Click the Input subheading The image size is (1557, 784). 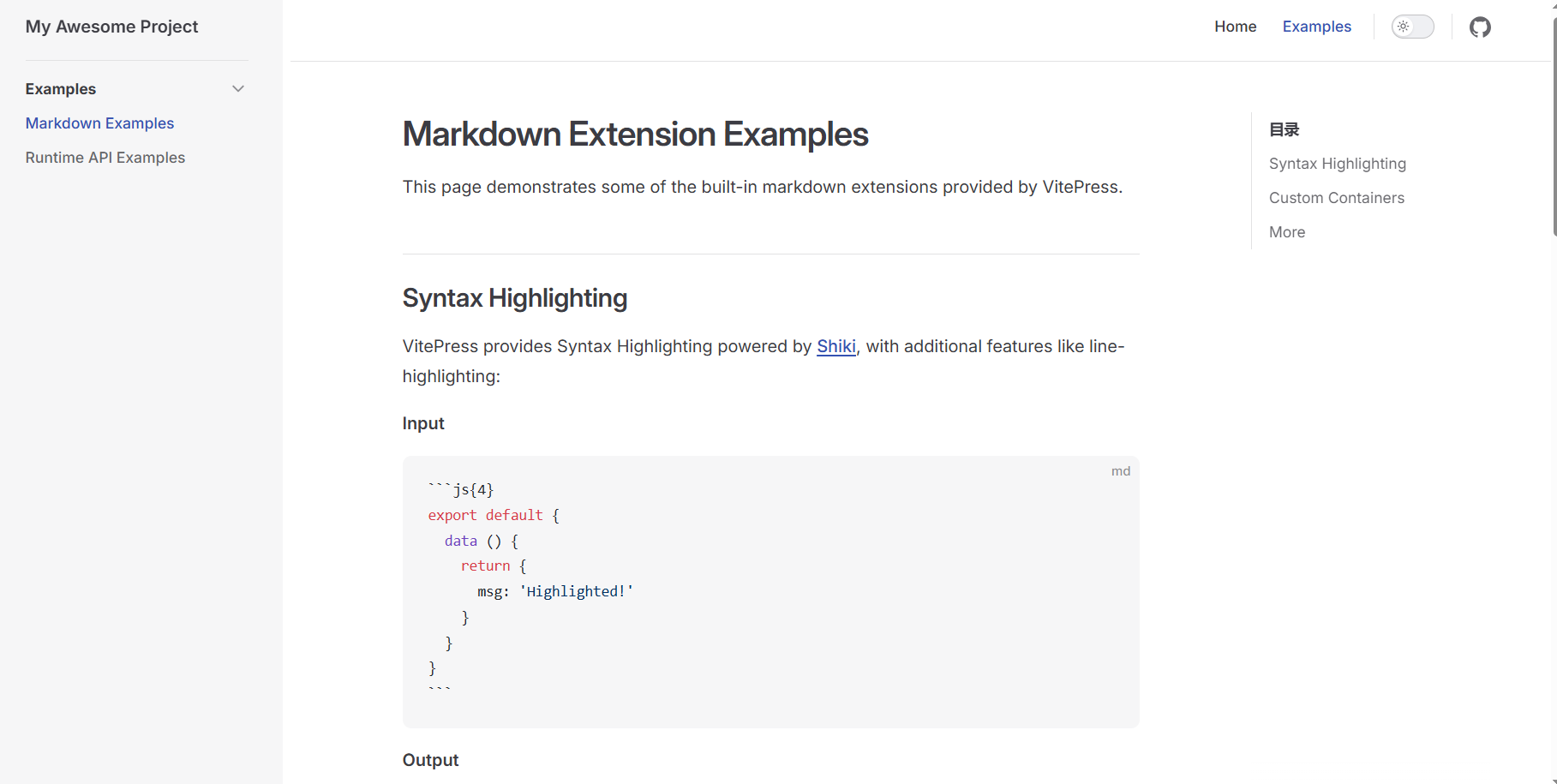[423, 423]
